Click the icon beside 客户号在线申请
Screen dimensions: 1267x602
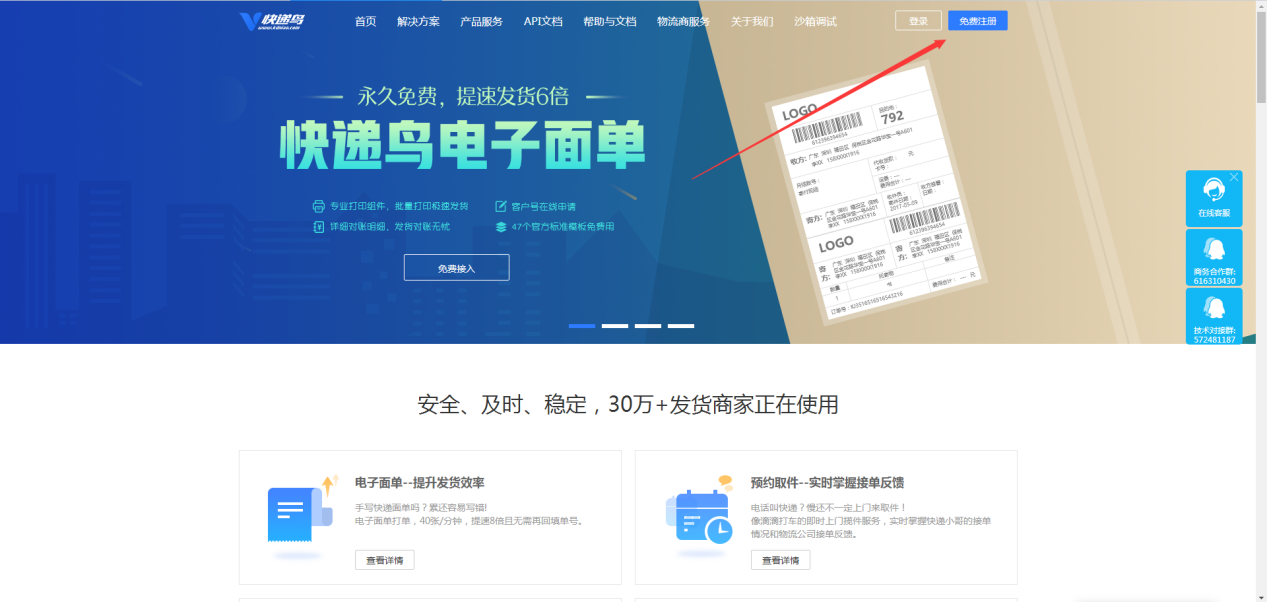point(501,206)
